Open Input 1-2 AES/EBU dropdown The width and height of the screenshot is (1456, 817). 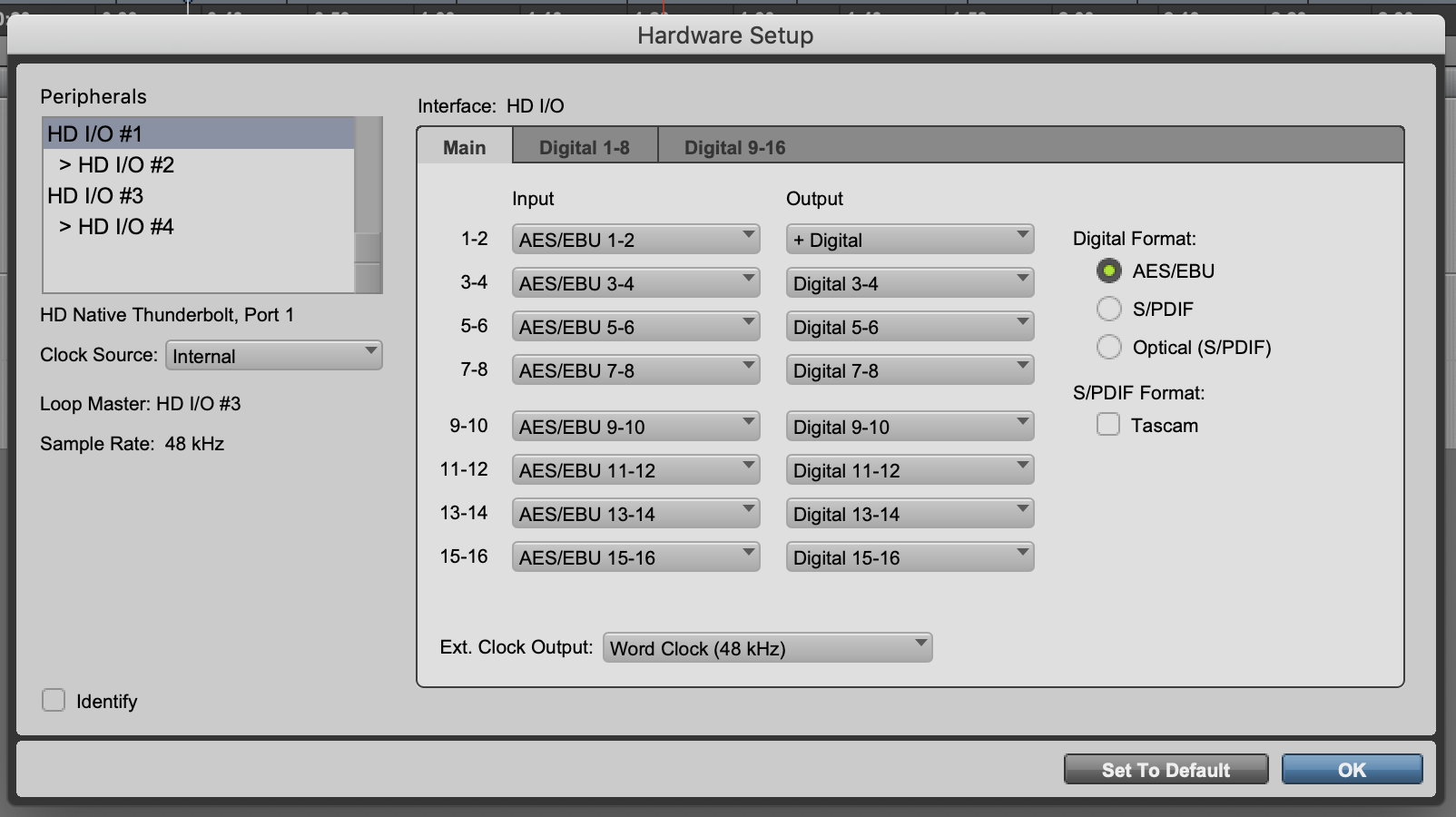coord(635,240)
